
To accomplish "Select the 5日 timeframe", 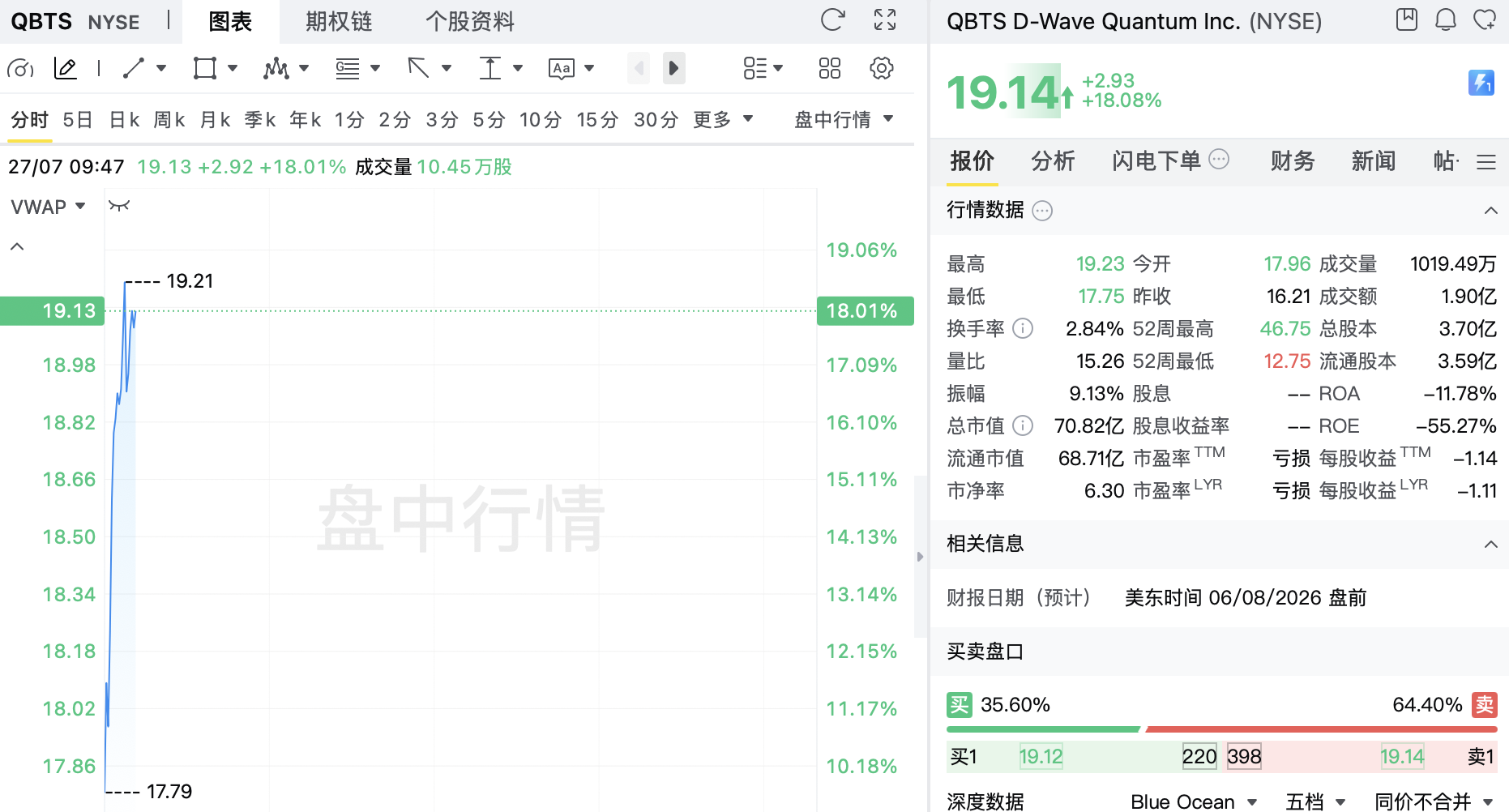I will [x=78, y=120].
